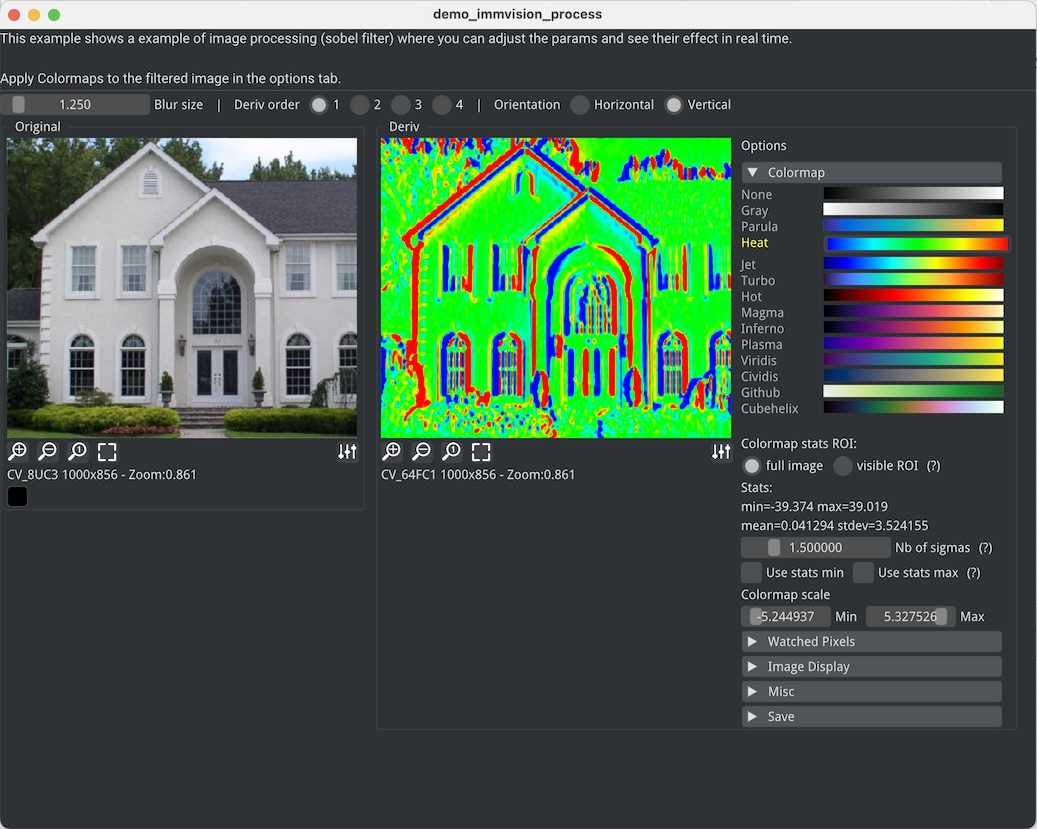Apply the Viridis colormap gradient
Screen dimensions: 1037x829
(912, 359)
